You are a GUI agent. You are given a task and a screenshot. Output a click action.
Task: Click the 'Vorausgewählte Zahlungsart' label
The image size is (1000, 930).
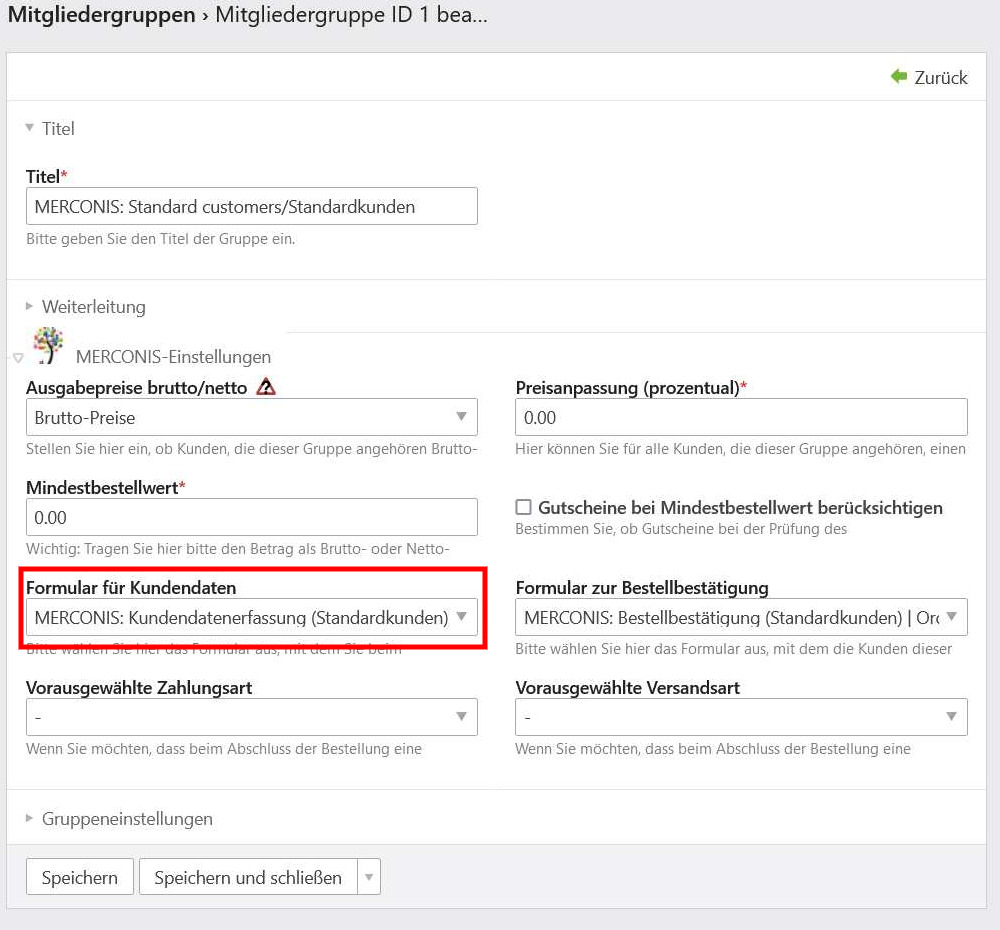click(x=139, y=688)
